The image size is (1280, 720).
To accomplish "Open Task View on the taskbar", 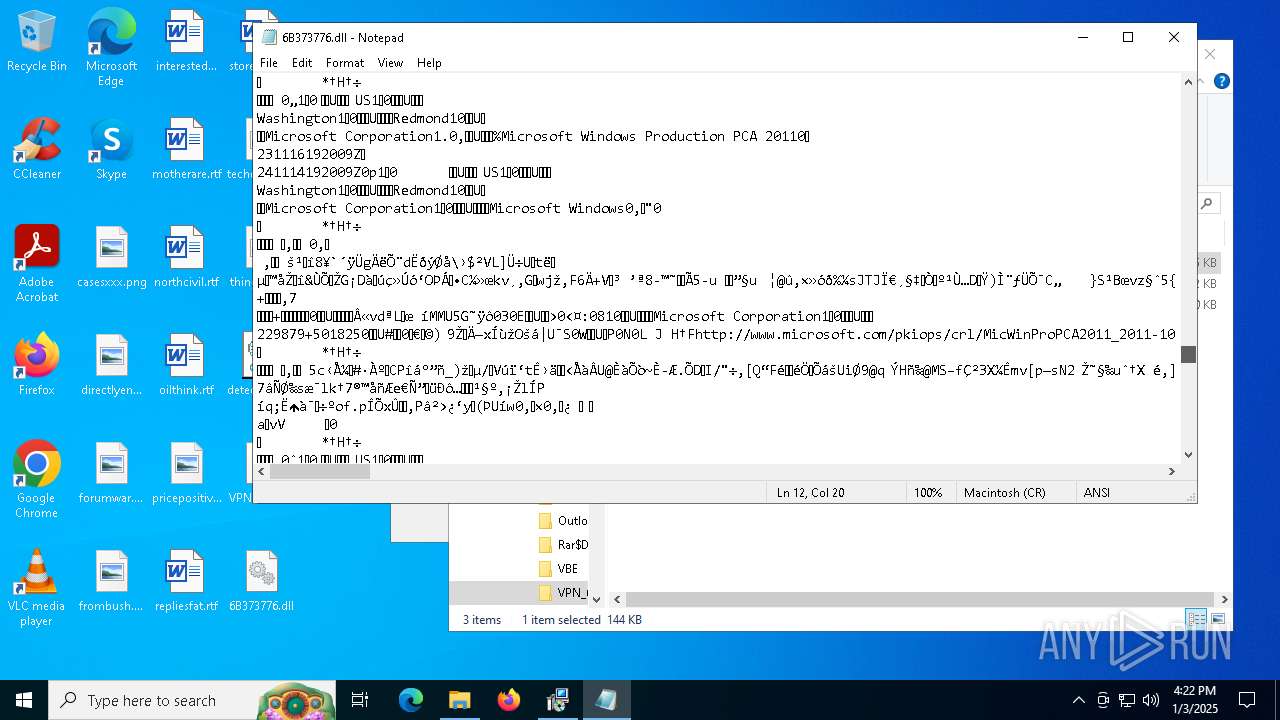I will tap(360, 700).
